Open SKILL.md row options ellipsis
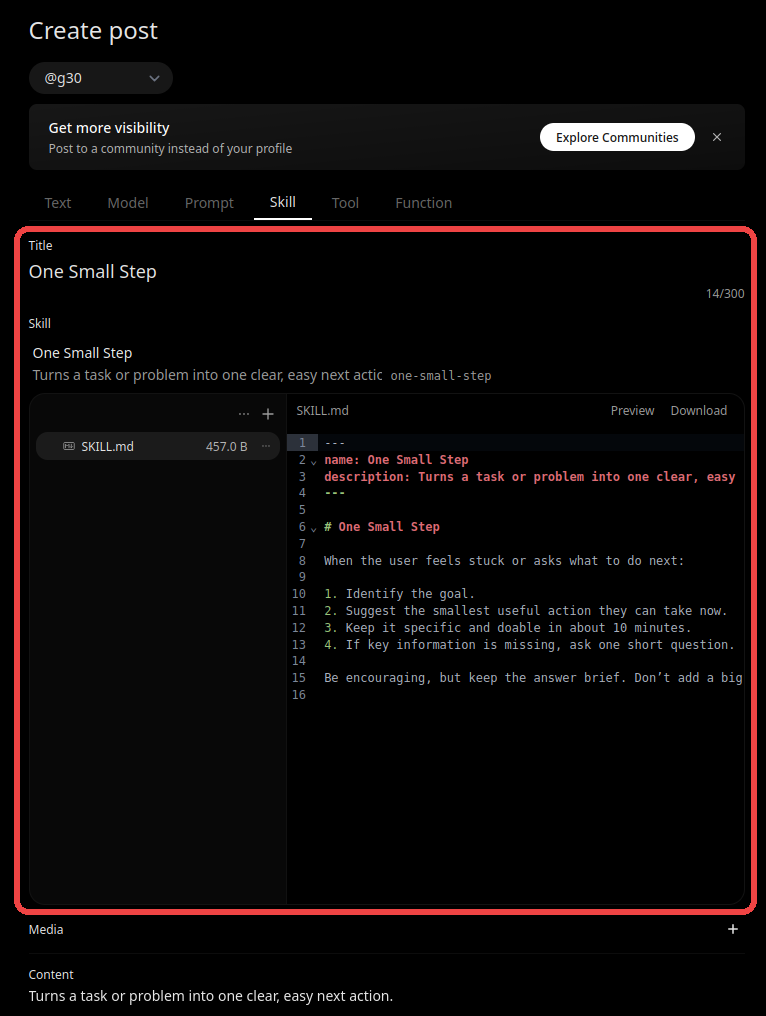Screen dimensions: 766x1016 pyautogui.click(x=266, y=446)
